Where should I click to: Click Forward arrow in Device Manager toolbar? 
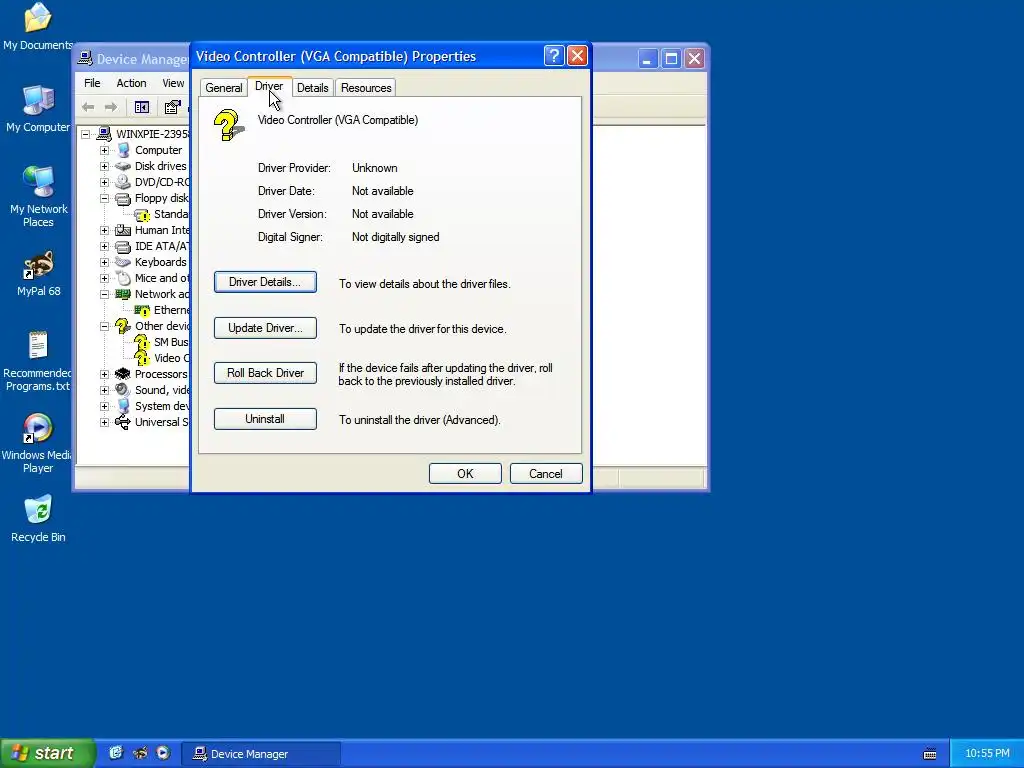pos(111,107)
